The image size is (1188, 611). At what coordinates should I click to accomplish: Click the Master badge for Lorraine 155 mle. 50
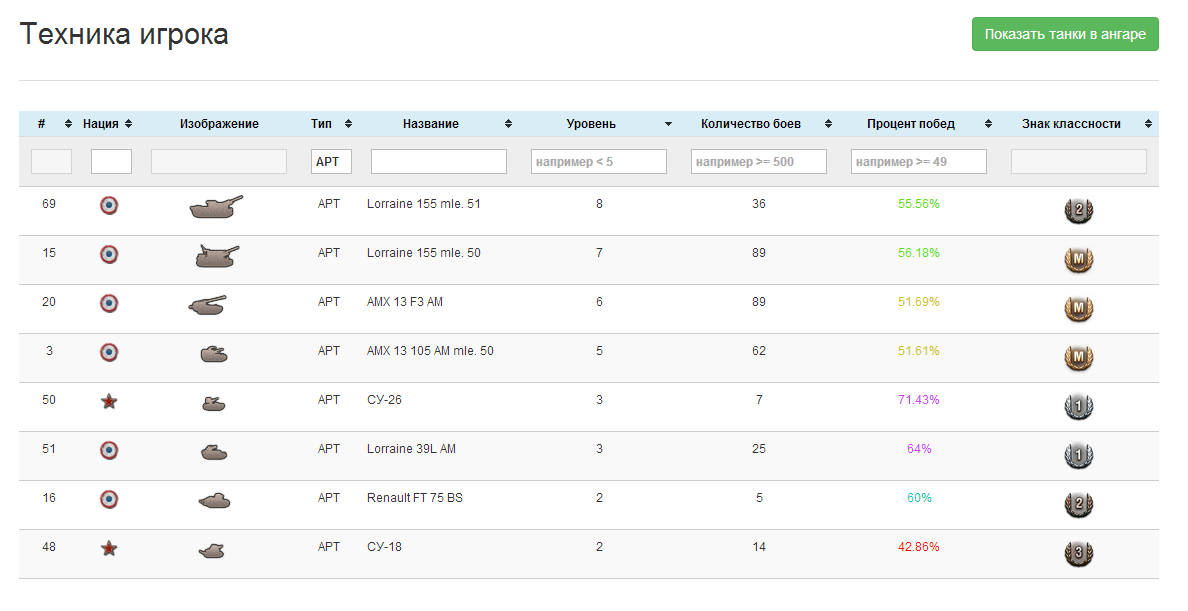1078,260
